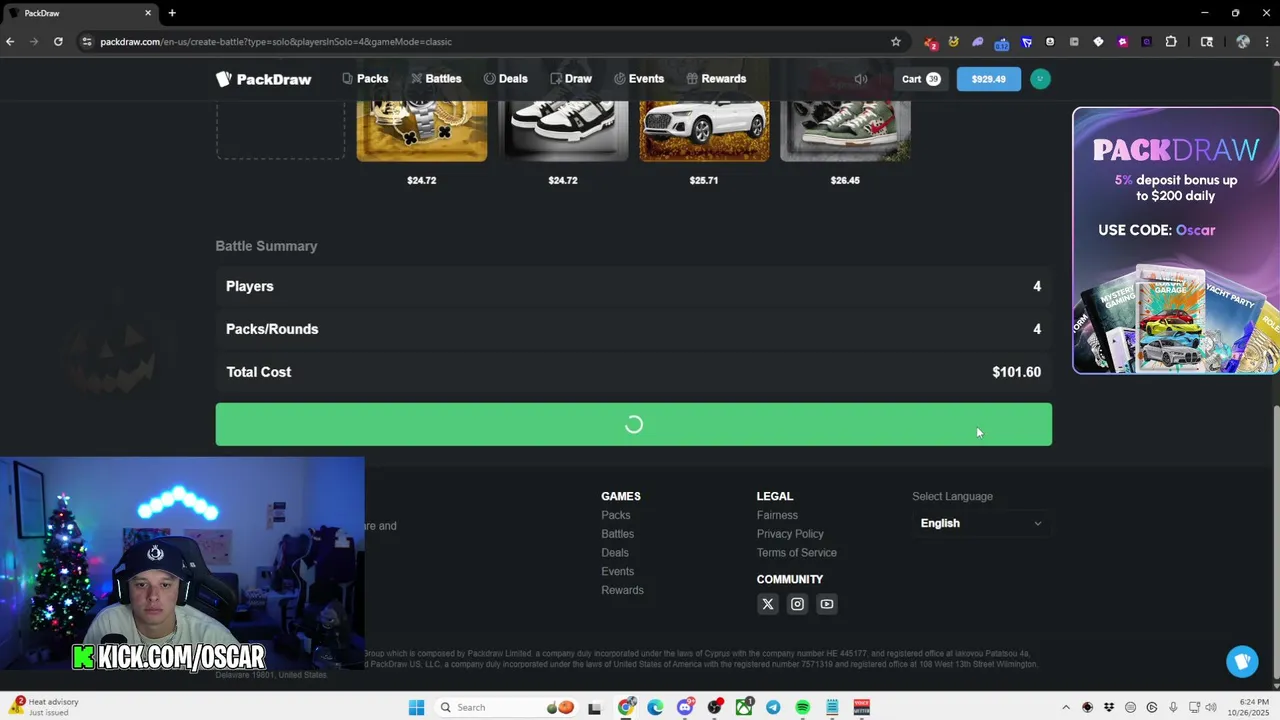Open the Instagram community icon
The image size is (1280, 720).
tap(797, 604)
